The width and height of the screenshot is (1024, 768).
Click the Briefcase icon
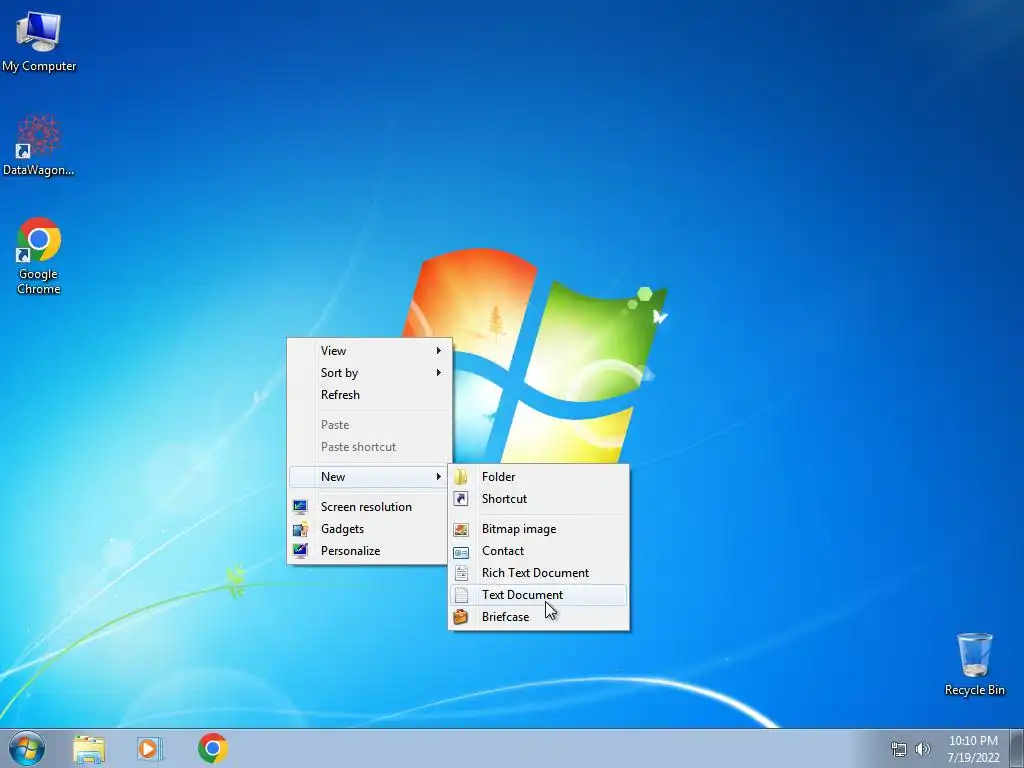461,616
